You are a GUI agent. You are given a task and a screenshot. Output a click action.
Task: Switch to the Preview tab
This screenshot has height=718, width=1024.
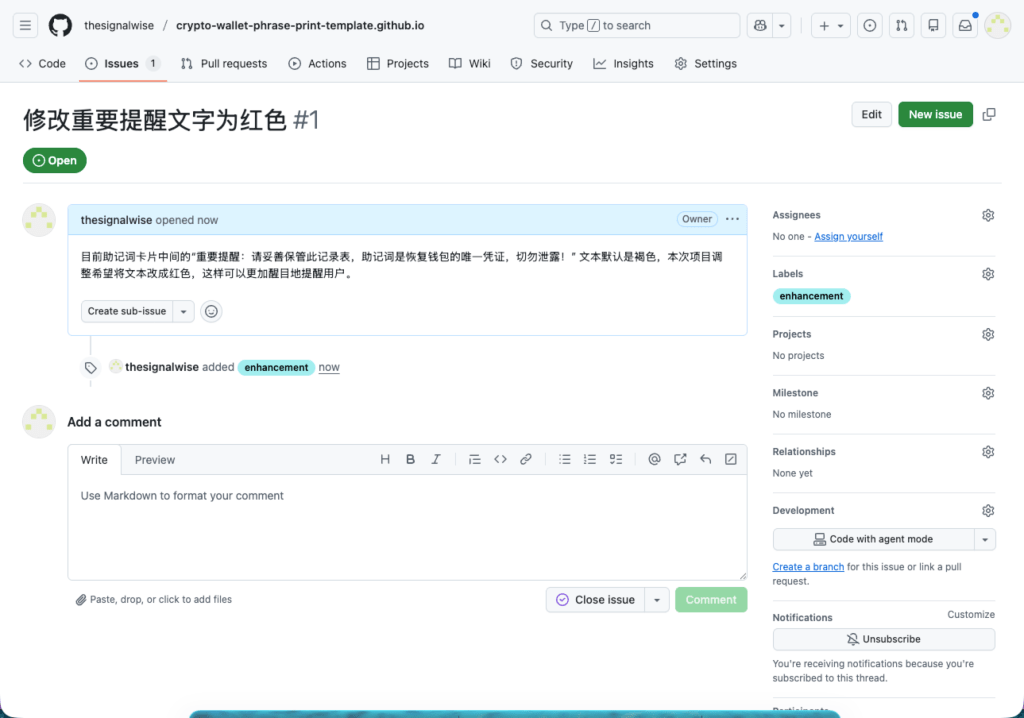tap(155, 460)
